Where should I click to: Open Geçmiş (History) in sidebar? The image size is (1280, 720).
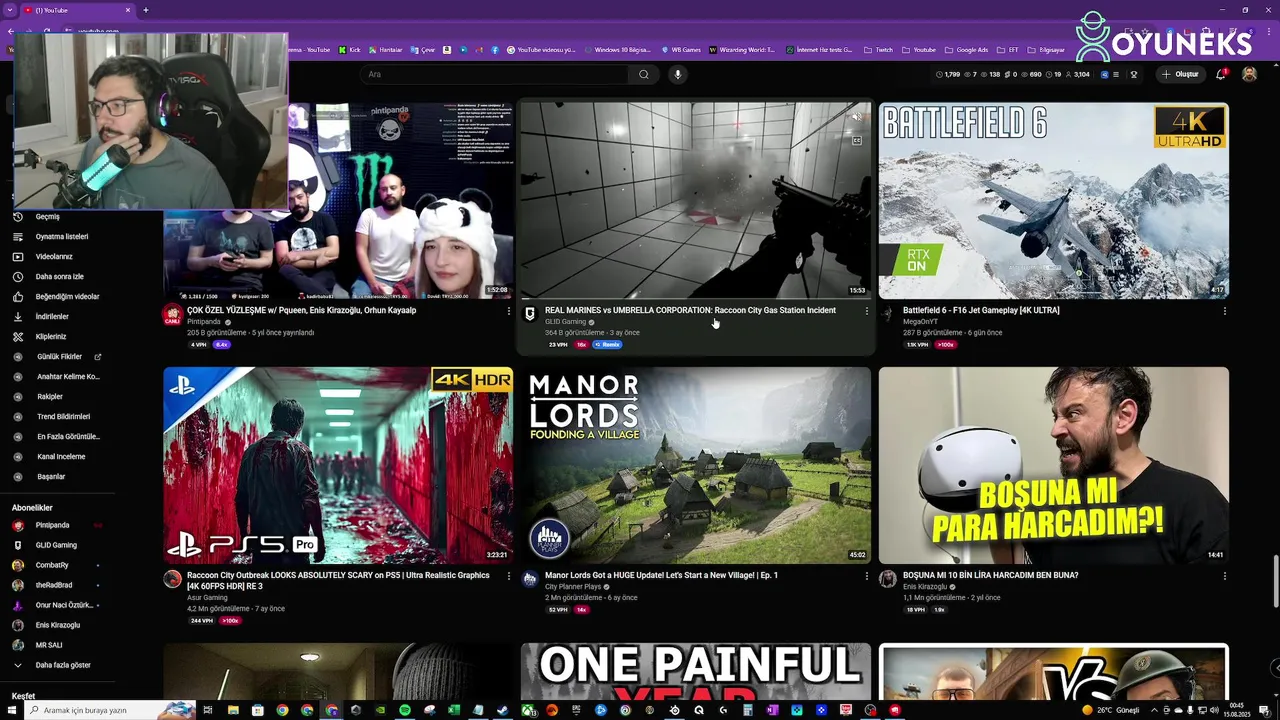coord(47,217)
